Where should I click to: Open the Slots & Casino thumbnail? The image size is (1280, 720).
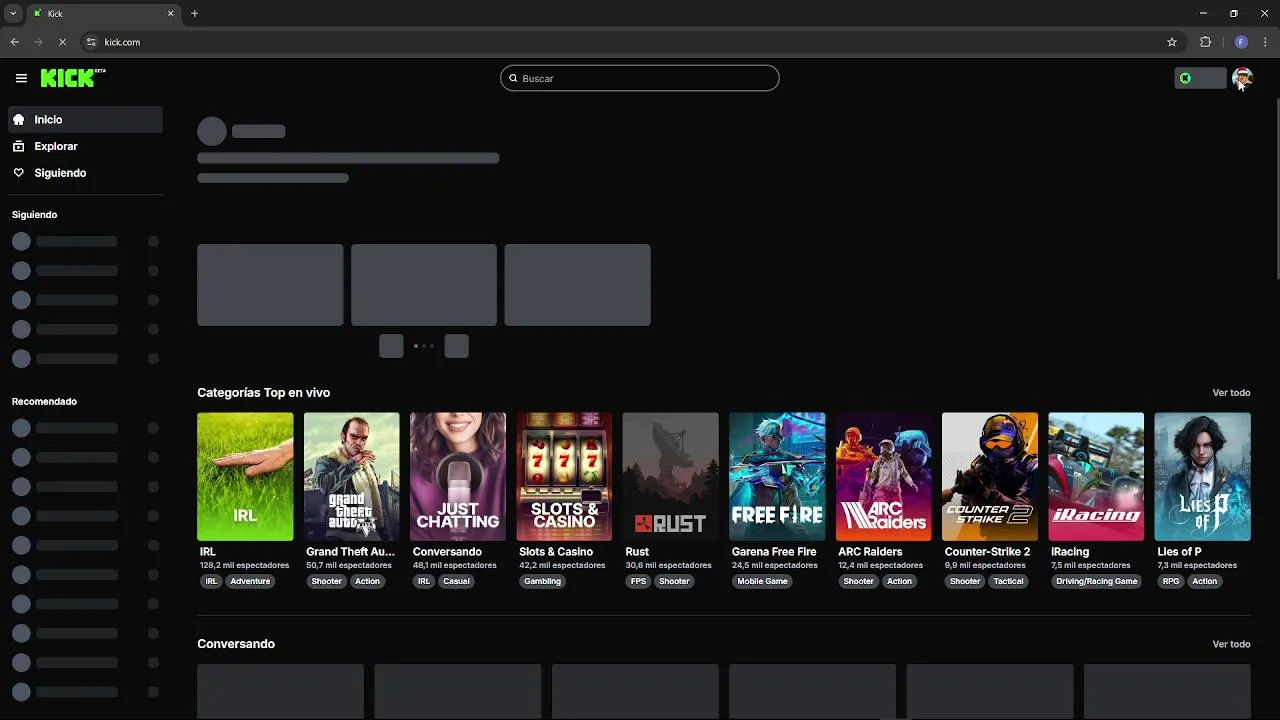click(564, 476)
